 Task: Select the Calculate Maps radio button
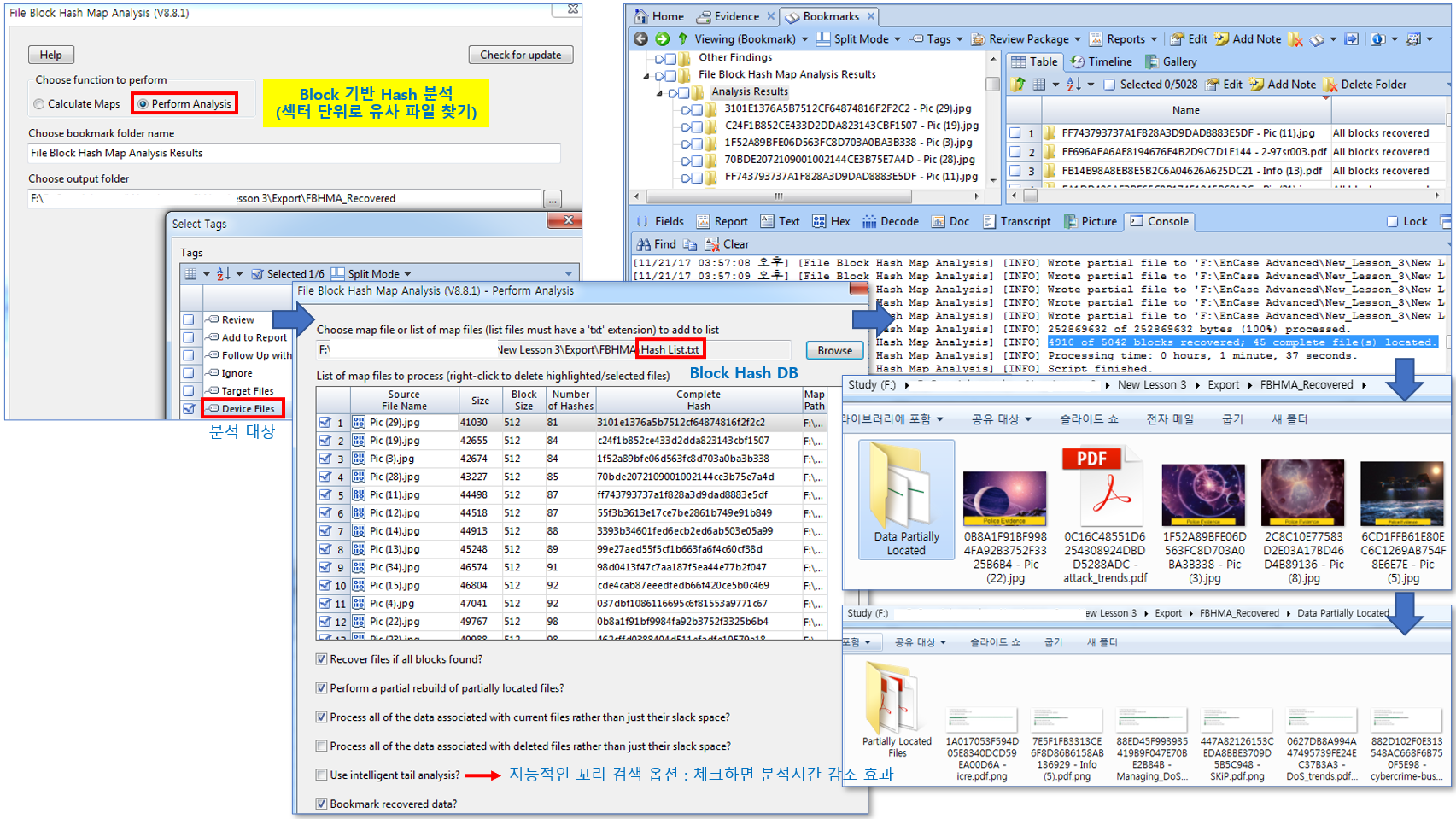tap(38, 104)
